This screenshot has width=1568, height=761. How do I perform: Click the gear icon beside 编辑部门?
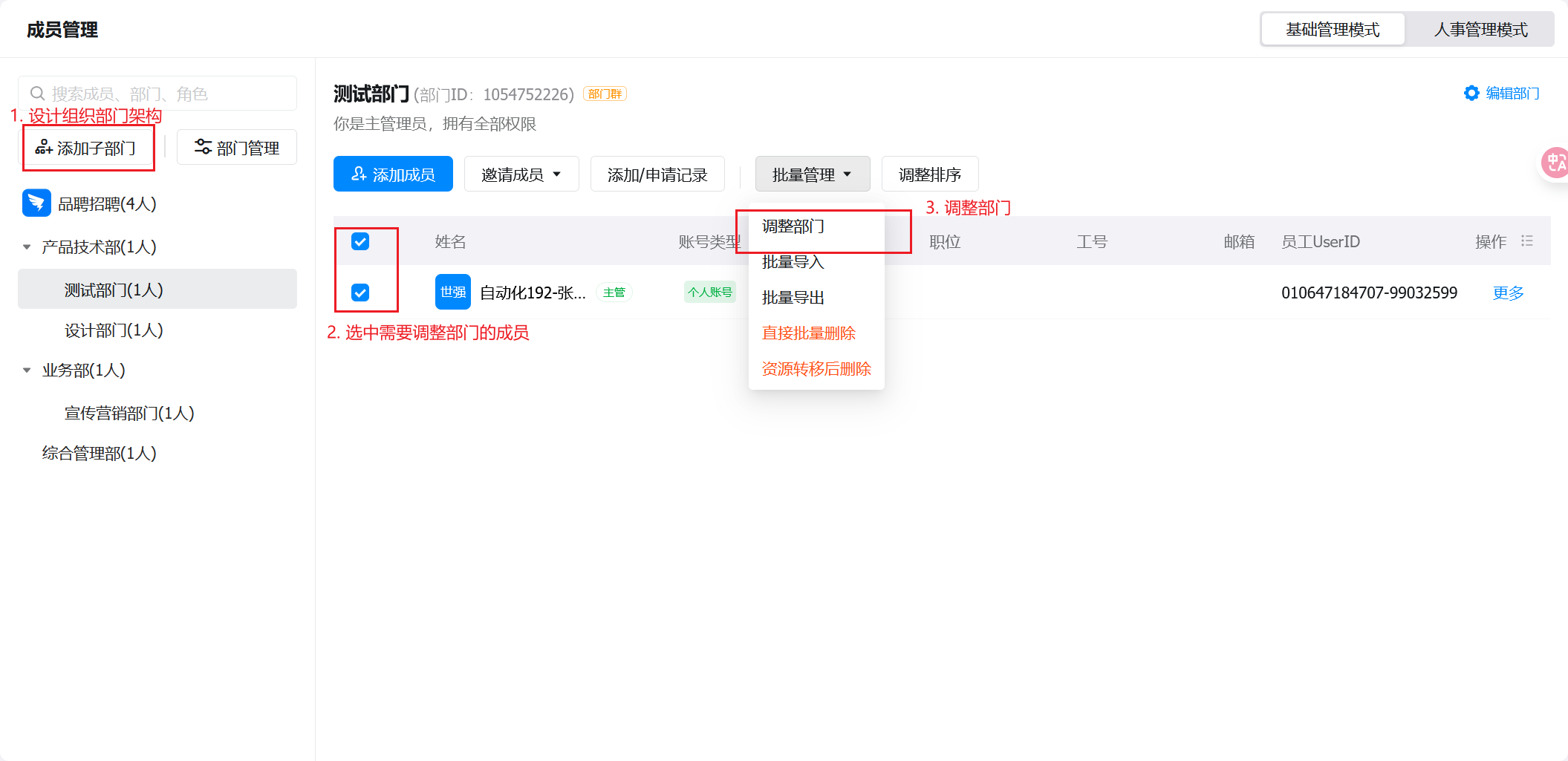click(1471, 93)
